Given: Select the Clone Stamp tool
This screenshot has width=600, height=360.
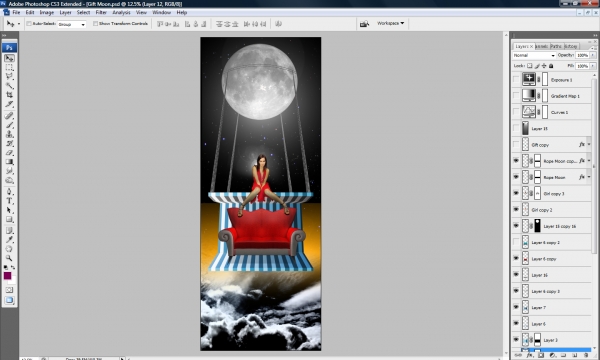Looking at the screenshot, I should click(9, 134).
